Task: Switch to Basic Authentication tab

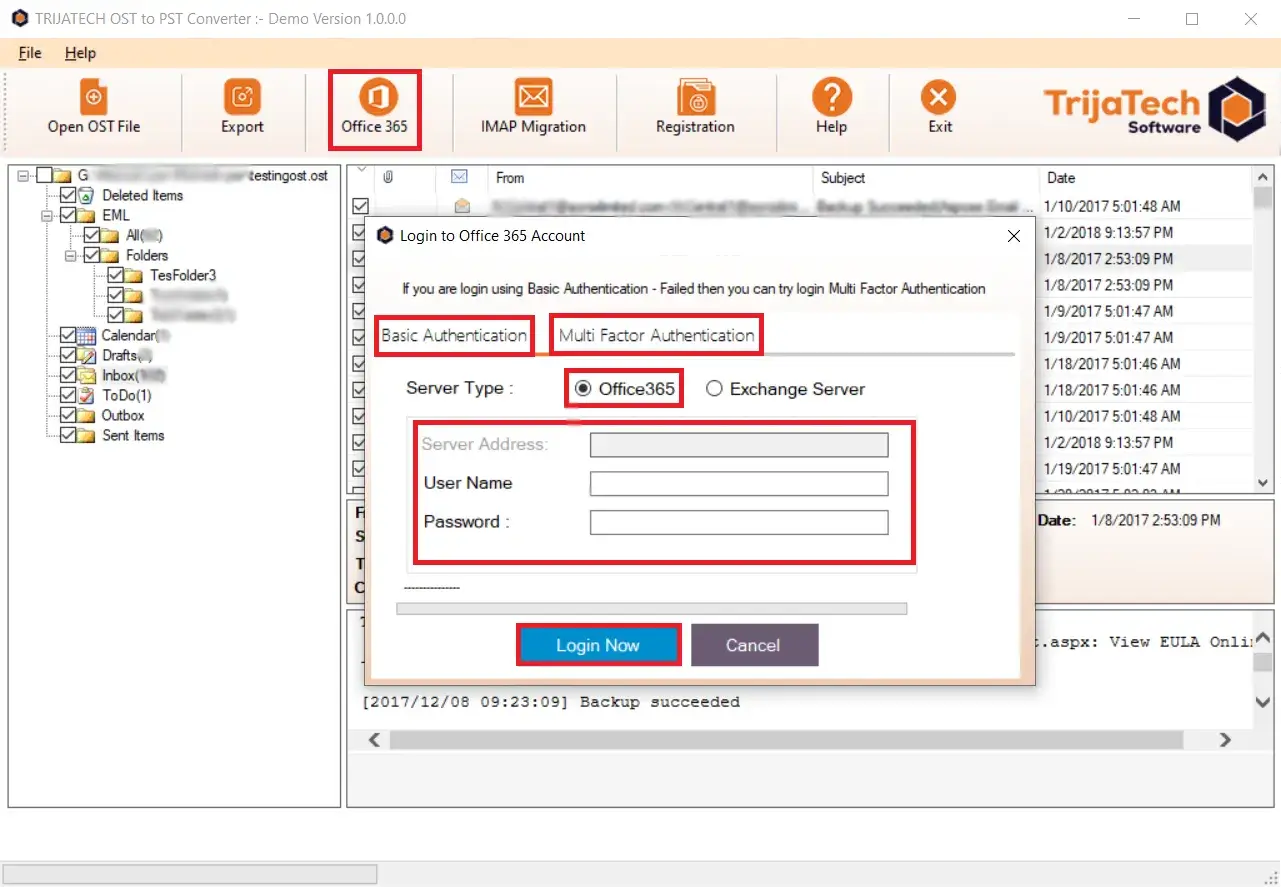Action: [454, 335]
